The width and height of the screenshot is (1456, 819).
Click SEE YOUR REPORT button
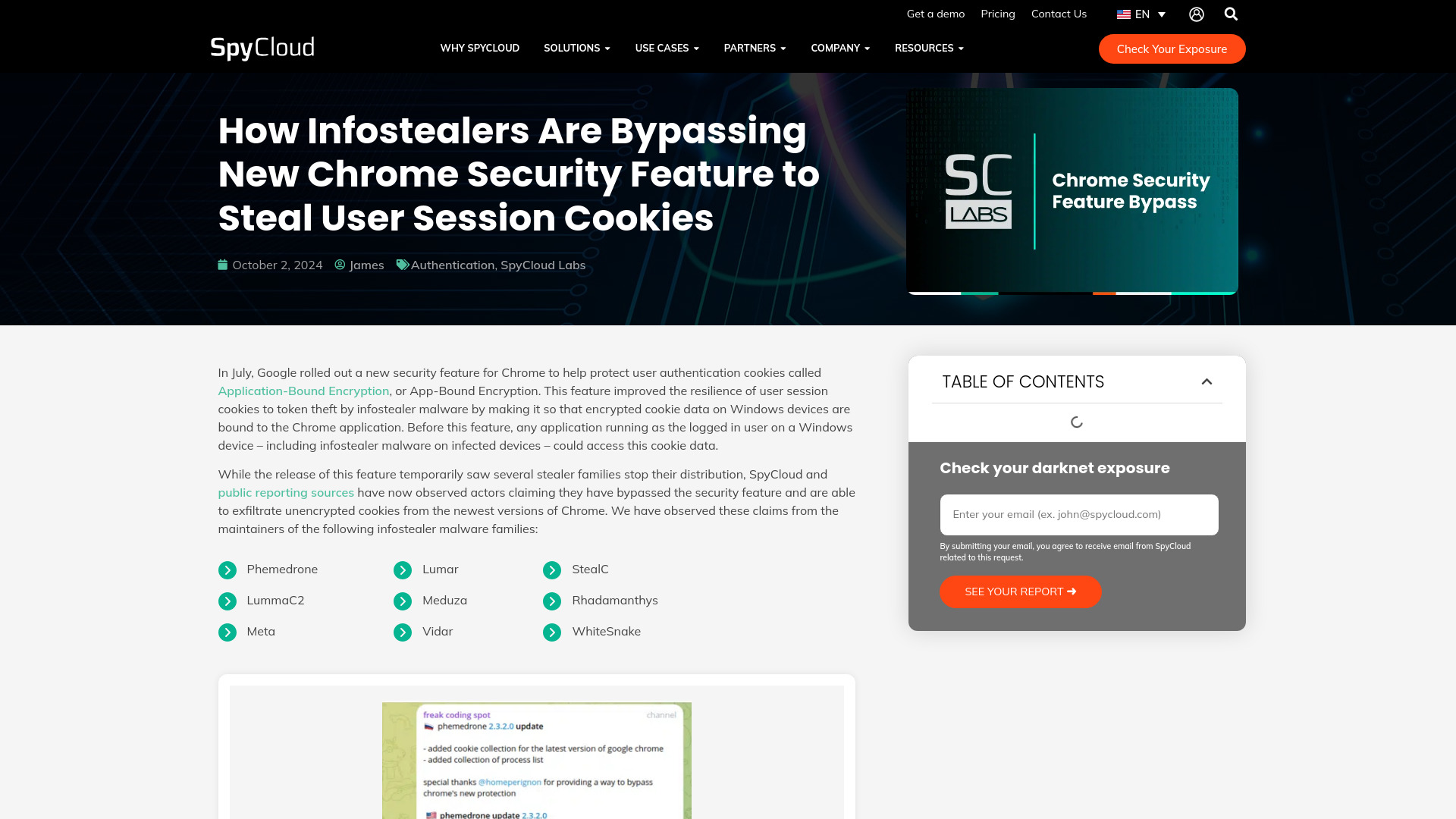[x=1020, y=591]
